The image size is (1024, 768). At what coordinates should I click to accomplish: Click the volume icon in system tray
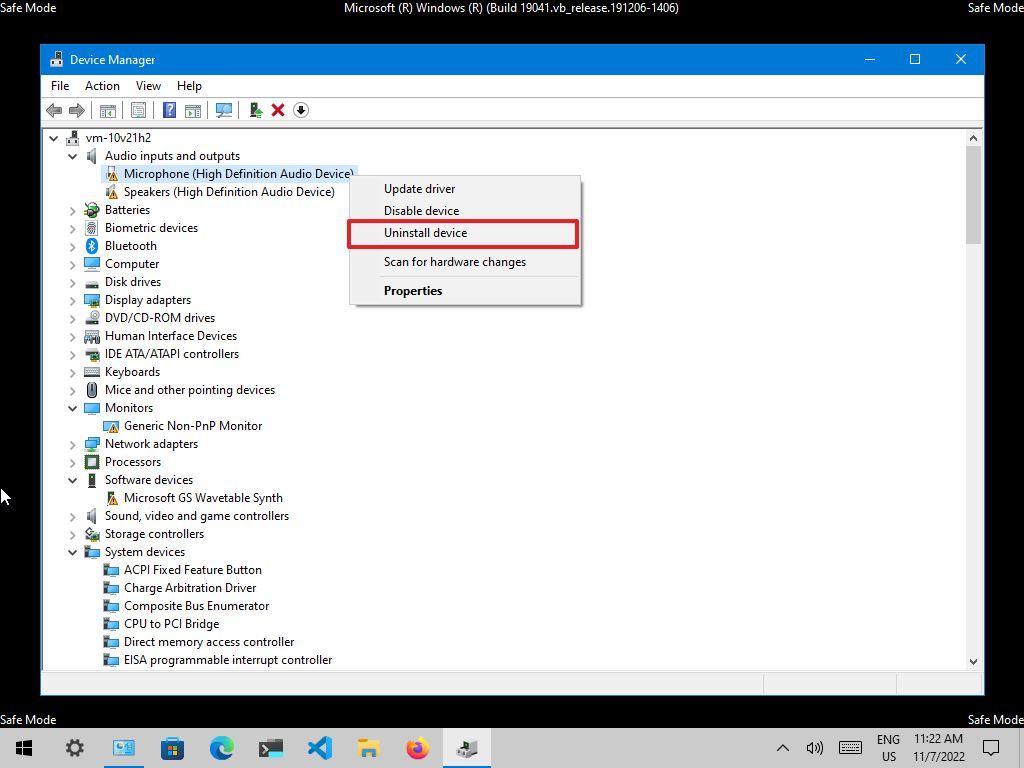click(x=814, y=747)
